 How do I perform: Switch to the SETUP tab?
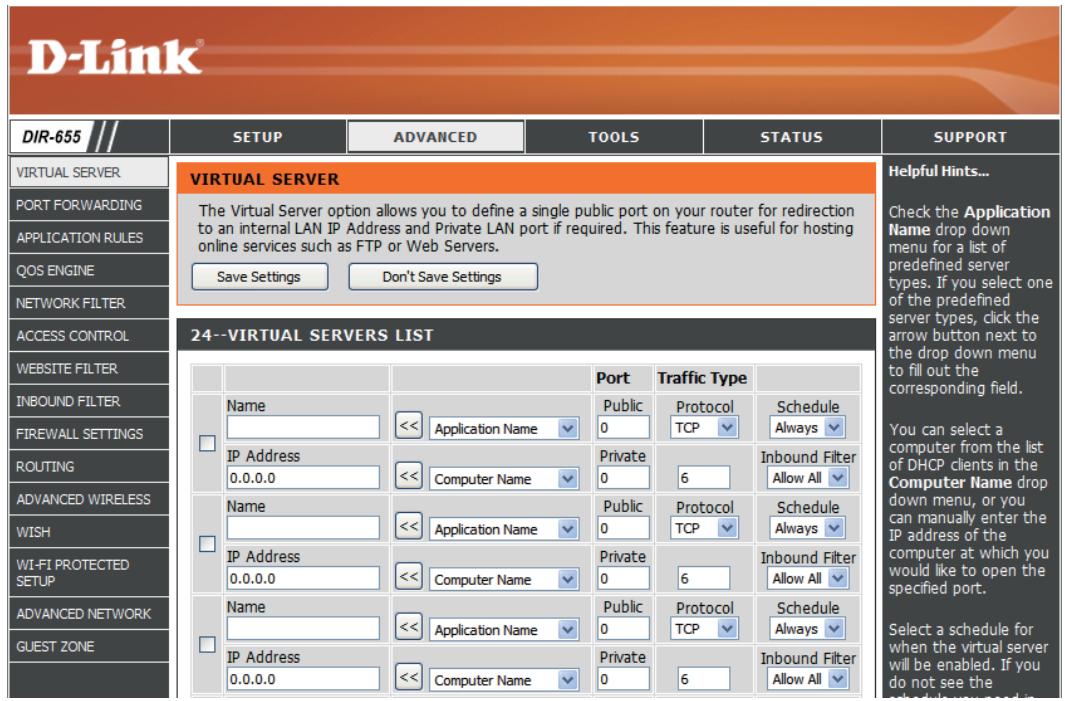[258, 137]
